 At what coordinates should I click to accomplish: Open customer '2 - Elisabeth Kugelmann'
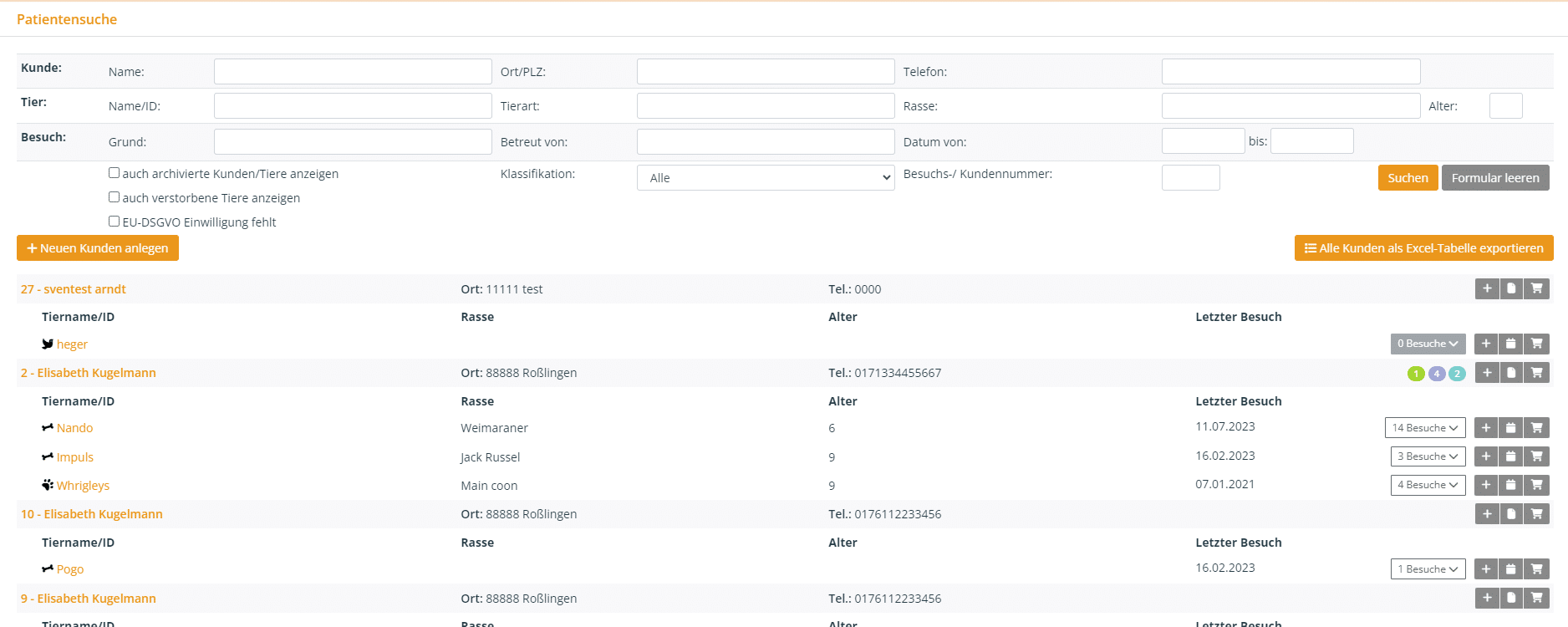pyautogui.click(x=89, y=373)
